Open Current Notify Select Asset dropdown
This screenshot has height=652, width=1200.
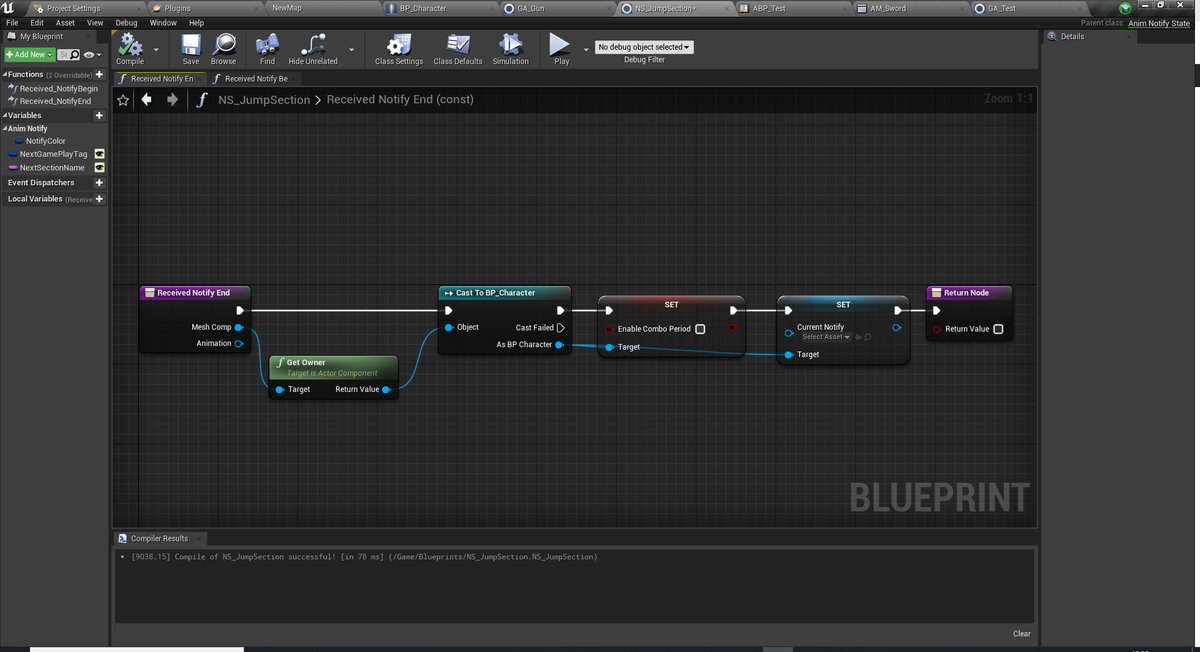tap(826, 337)
